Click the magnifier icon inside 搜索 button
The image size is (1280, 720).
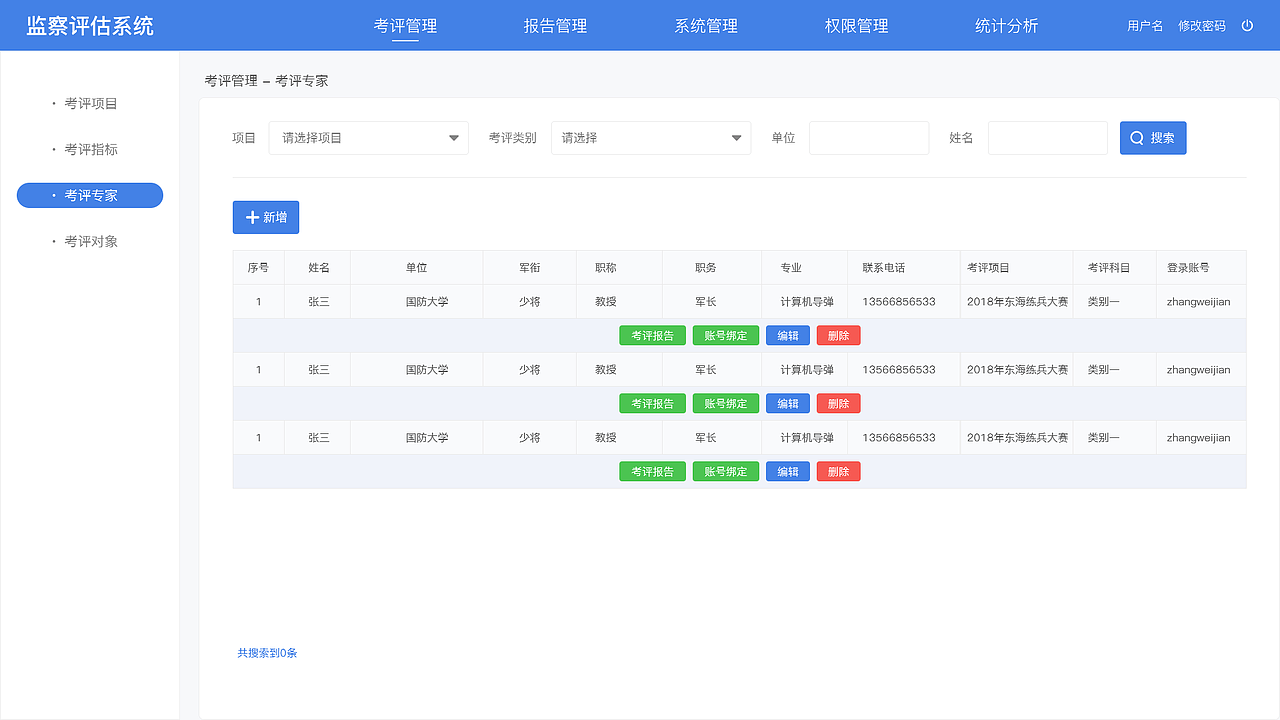1135,137
